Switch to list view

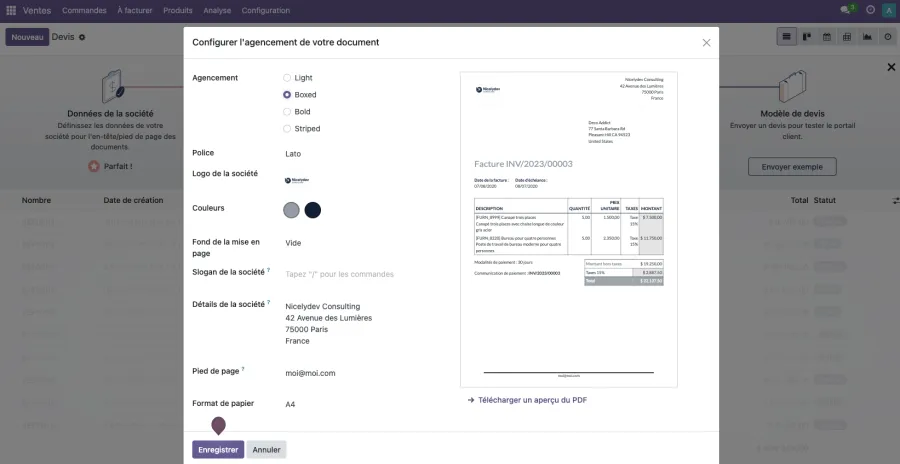(x=787, y=37)
